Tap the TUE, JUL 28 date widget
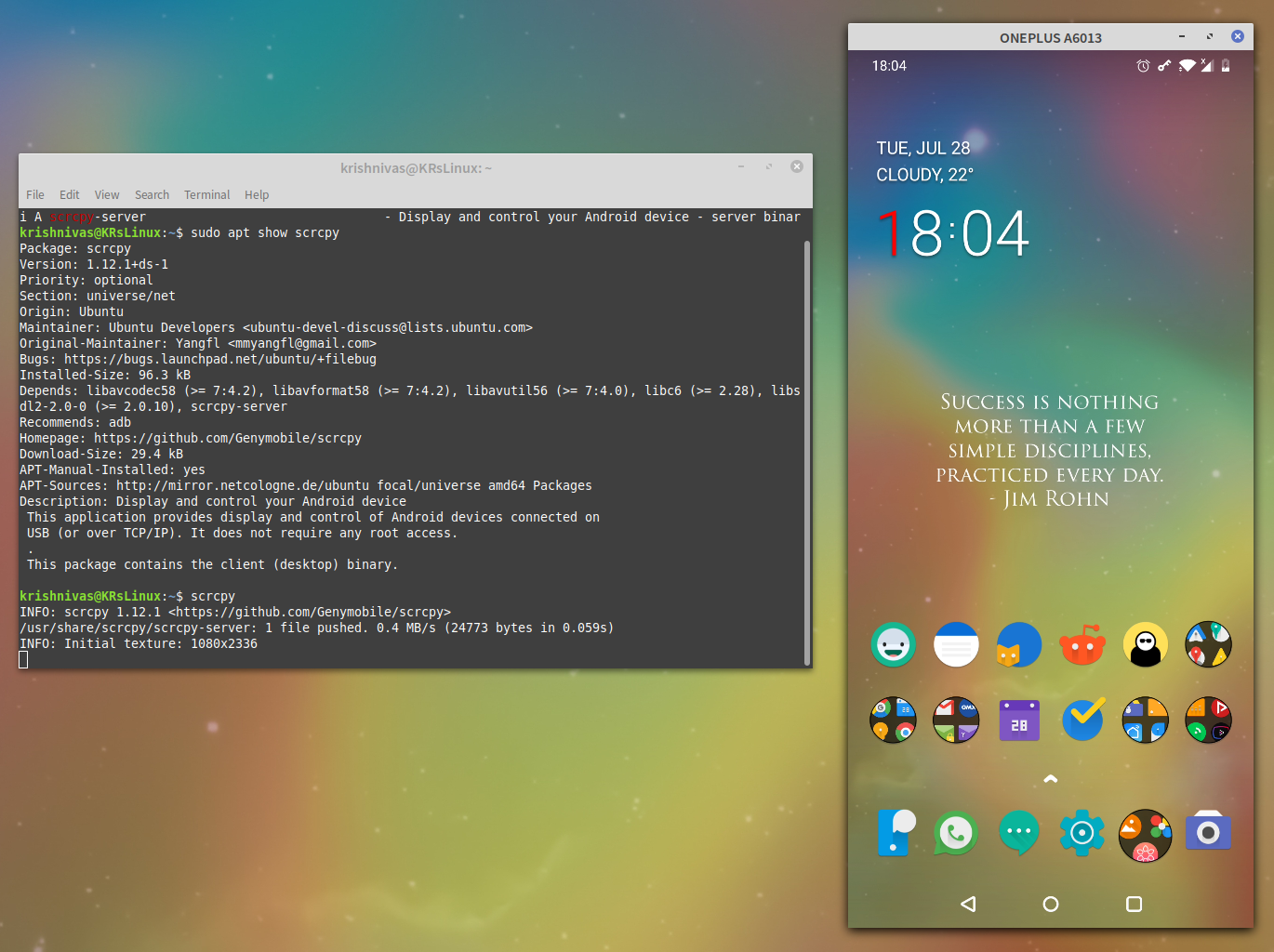 click(x=923, y=148)
